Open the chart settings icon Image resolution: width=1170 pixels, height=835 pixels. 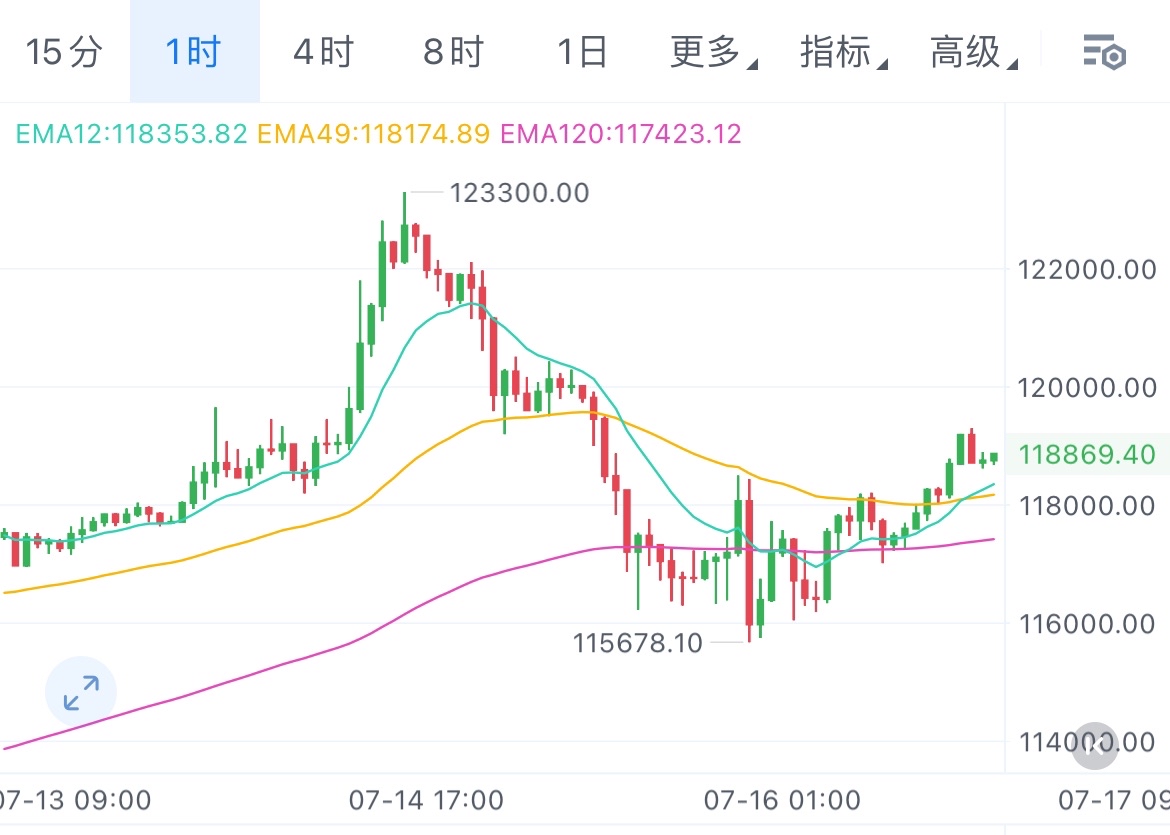pos(1105,52)
